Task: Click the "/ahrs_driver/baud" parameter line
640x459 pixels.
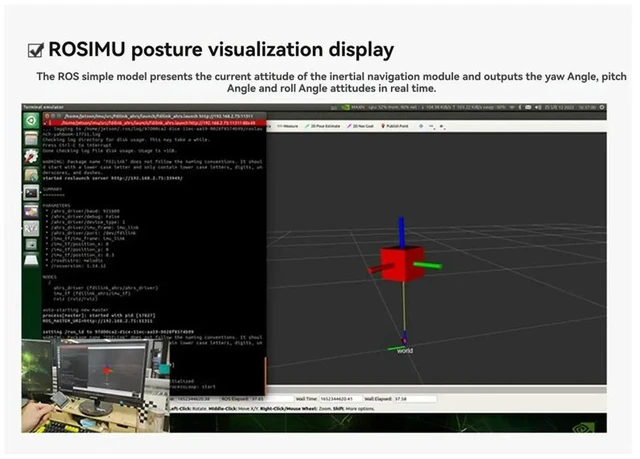Action: [85, 211]
